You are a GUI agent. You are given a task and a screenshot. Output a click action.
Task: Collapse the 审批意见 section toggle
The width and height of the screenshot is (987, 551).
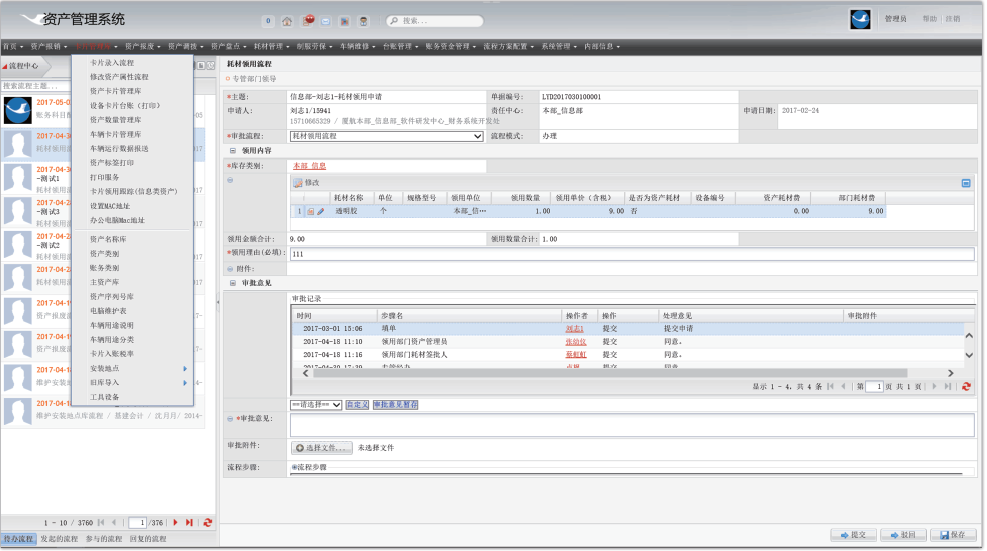233,283
